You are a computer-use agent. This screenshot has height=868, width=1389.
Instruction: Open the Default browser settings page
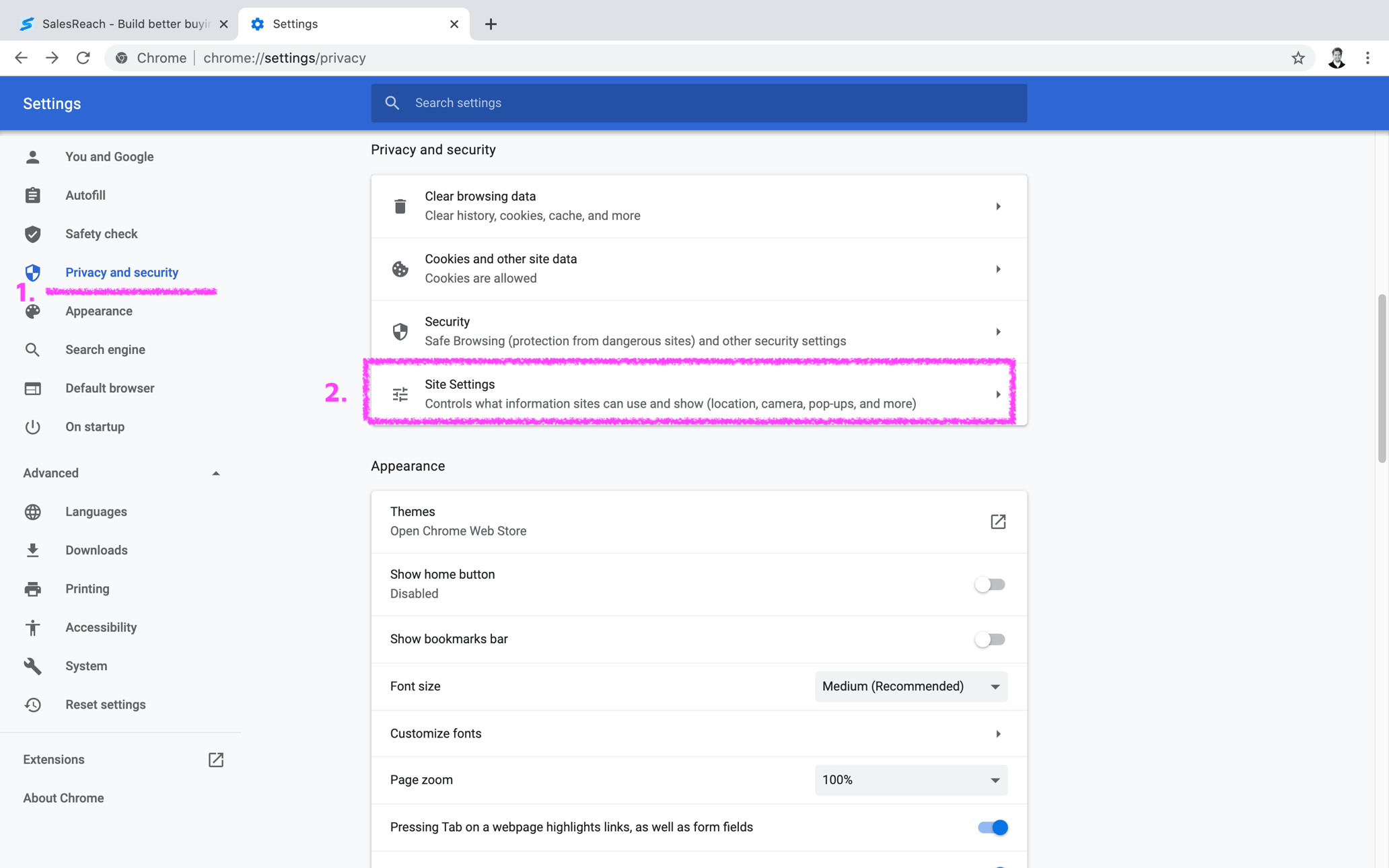coord(110,388)
